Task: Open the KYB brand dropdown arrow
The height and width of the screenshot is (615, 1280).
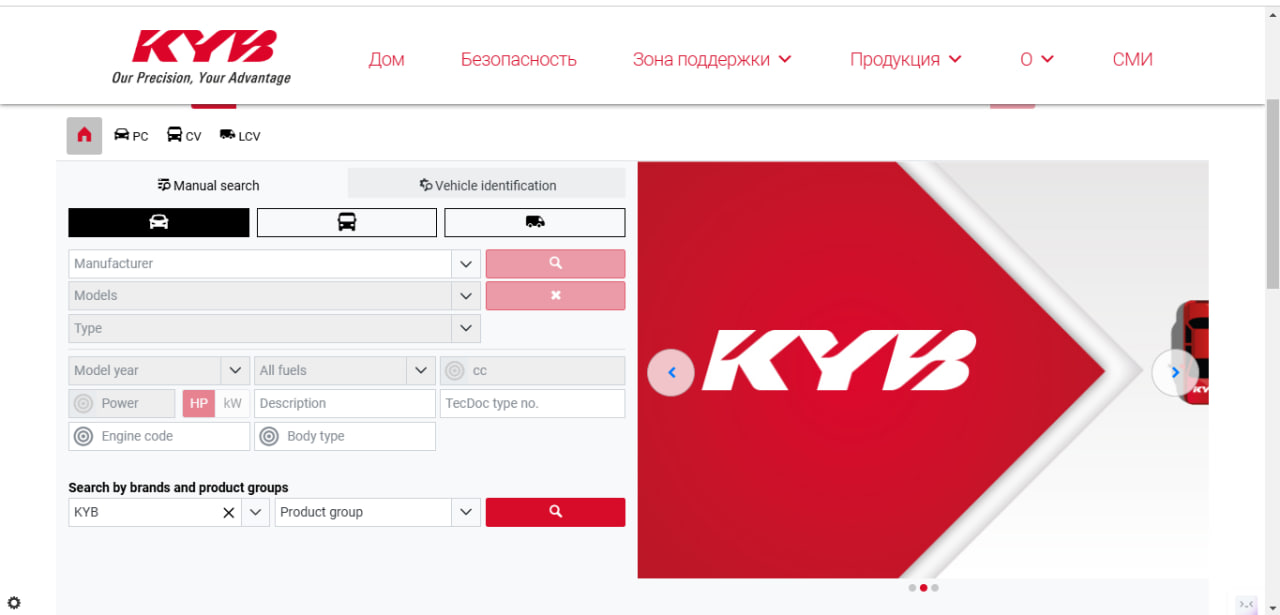Action: tap(256, 512)
